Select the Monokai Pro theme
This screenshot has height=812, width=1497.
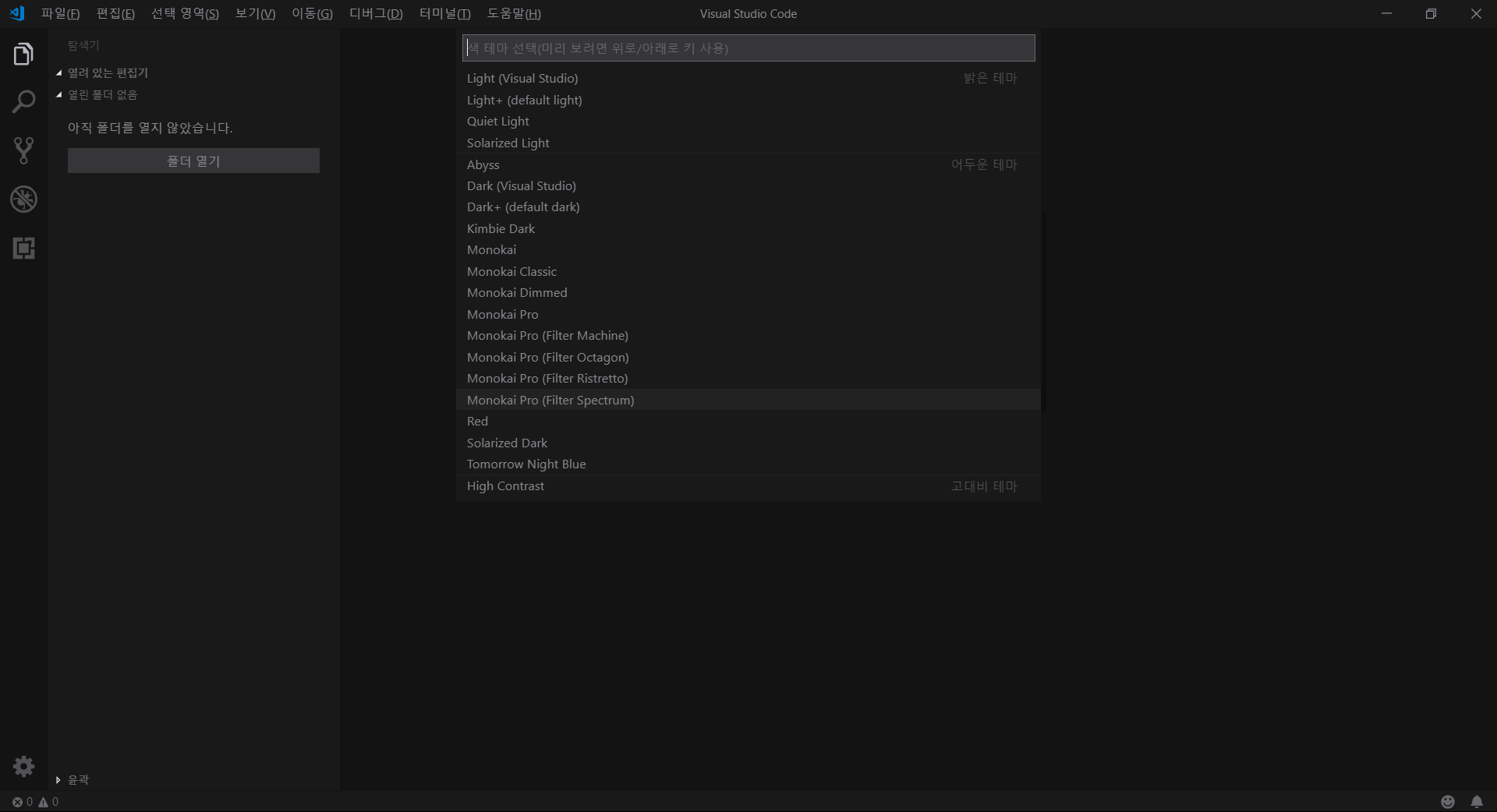(x=748, y=314)
